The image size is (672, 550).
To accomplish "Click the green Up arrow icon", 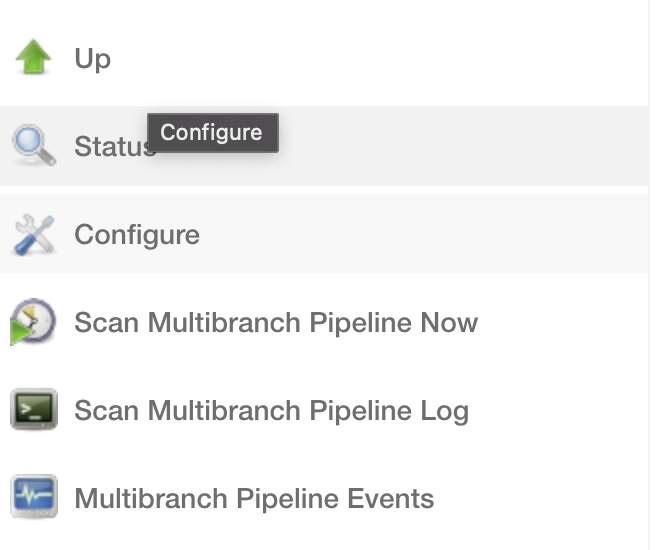I will coord(34,59).
